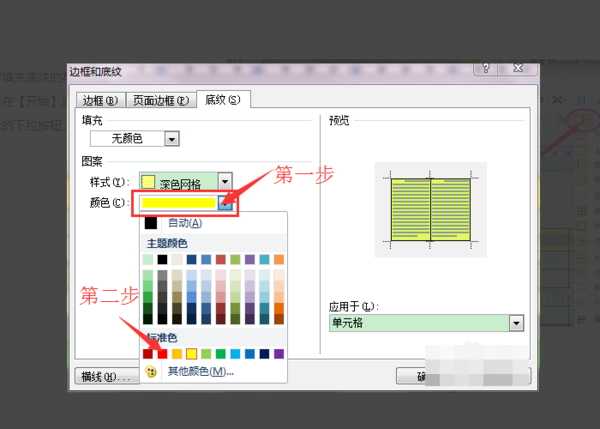Close the 边框和底纹 dialog with X
This screenshot has width=600, height=429.
518,68
